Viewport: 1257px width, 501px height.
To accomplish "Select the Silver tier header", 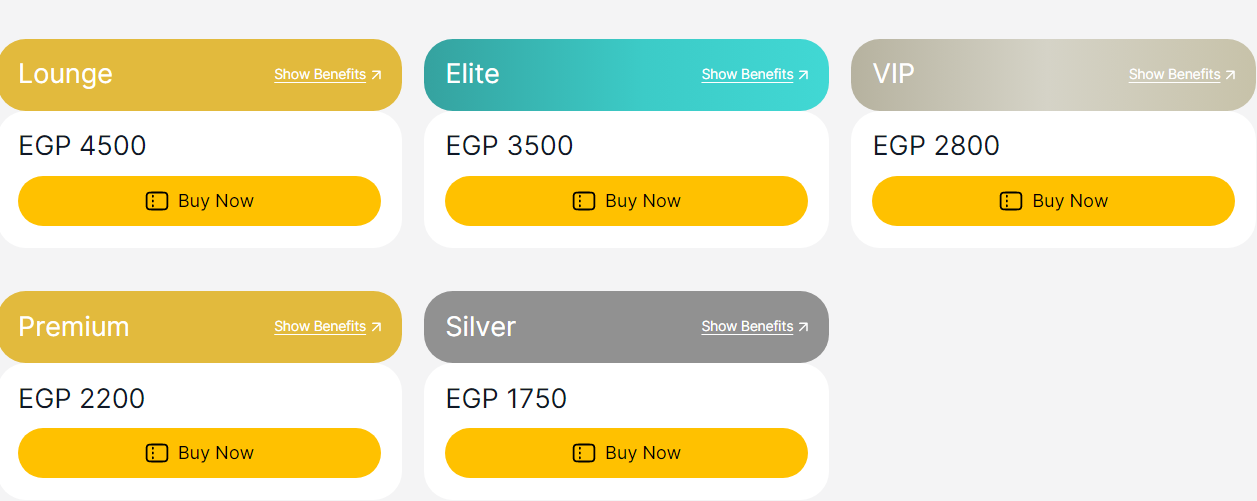I will 626,327.
